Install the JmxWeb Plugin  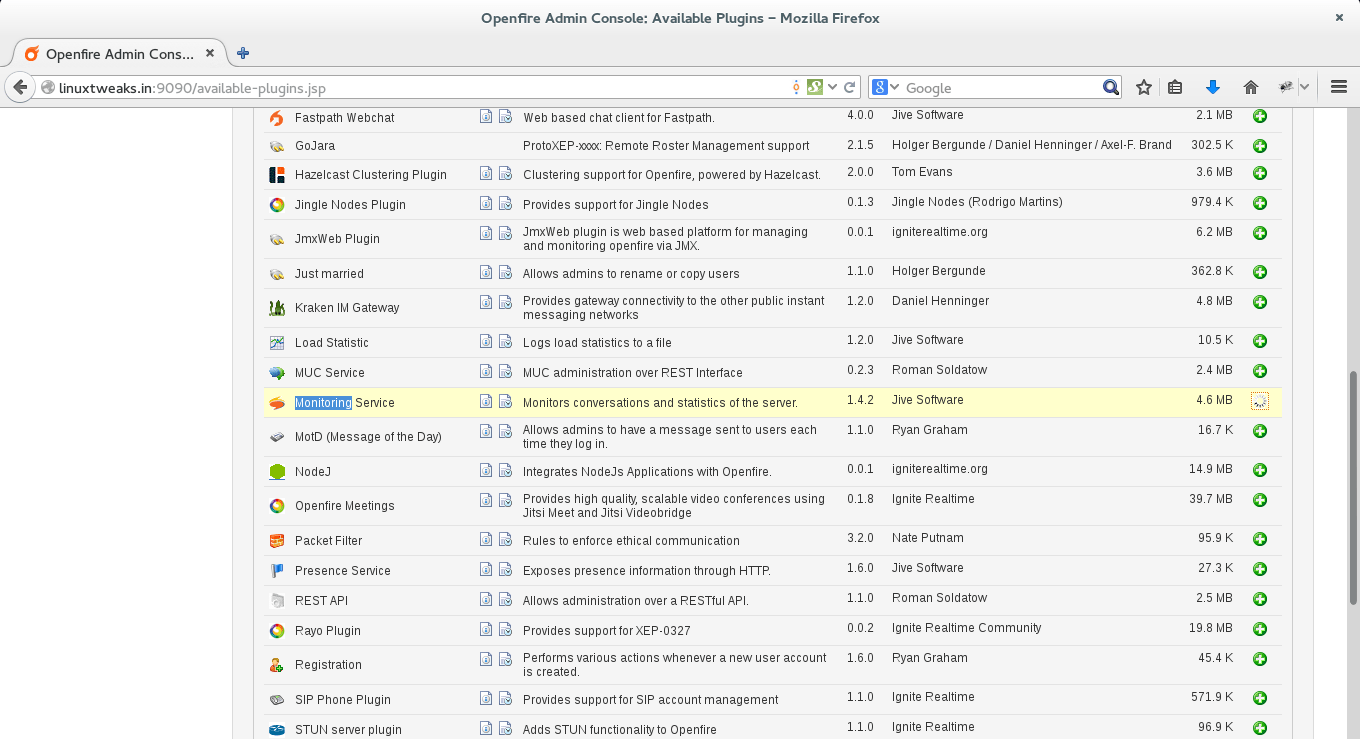1260,234
